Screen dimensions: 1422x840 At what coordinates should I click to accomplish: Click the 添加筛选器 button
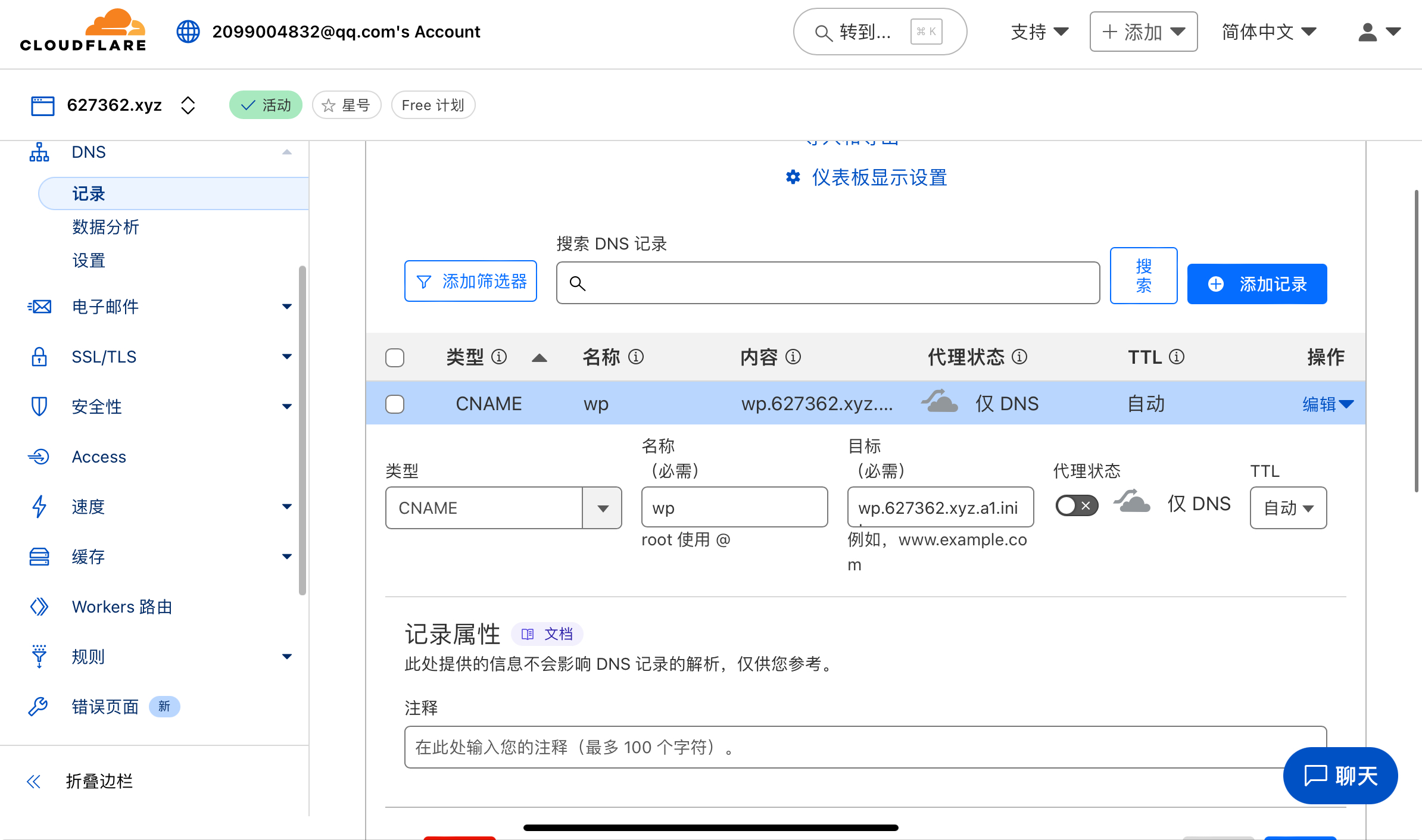pyautogui.click(x=470, y=281)
